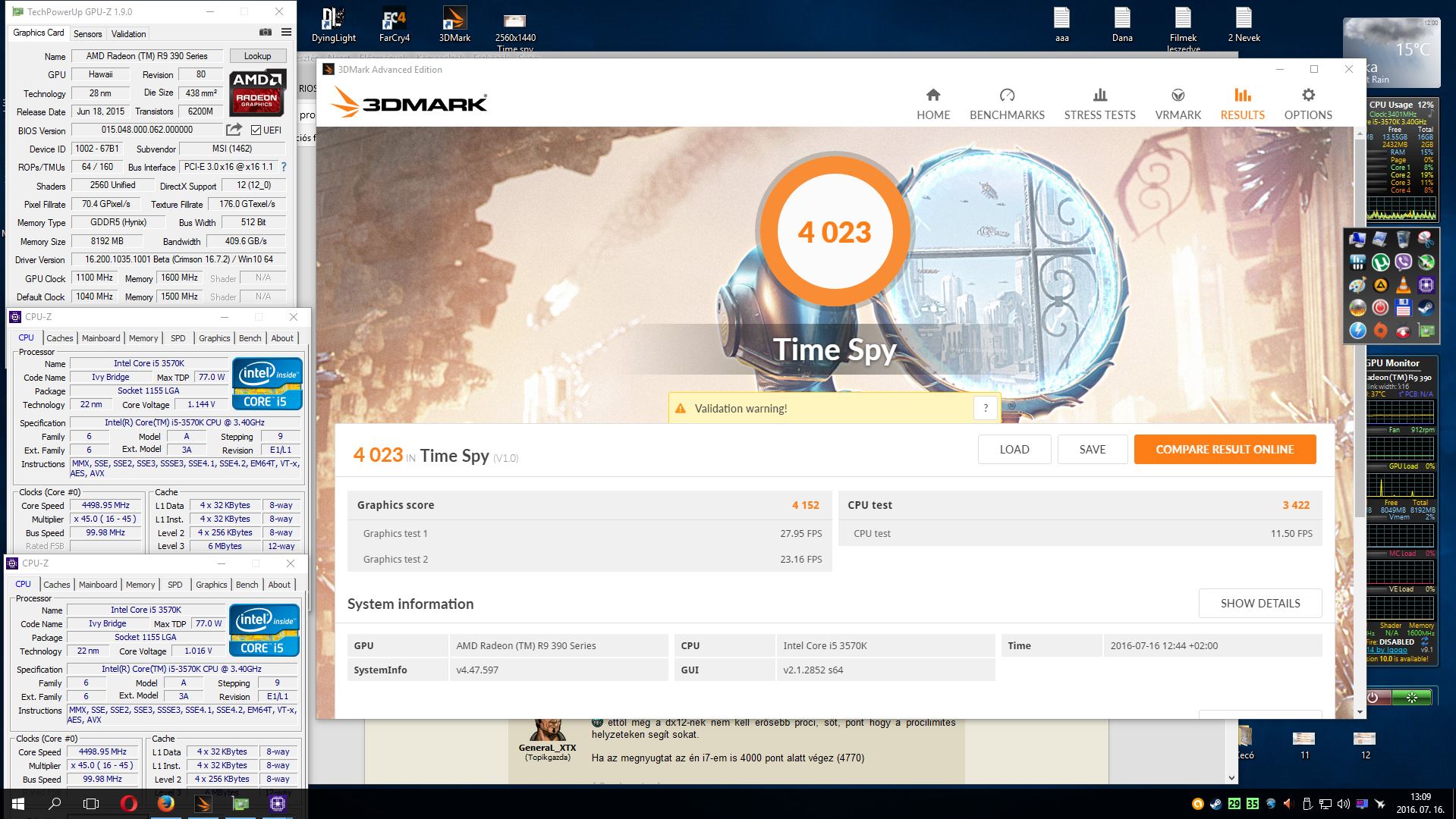Click SHOW DETAILS for system information
Viewport: 1456px width, 819px height.
coord(1259,603)
